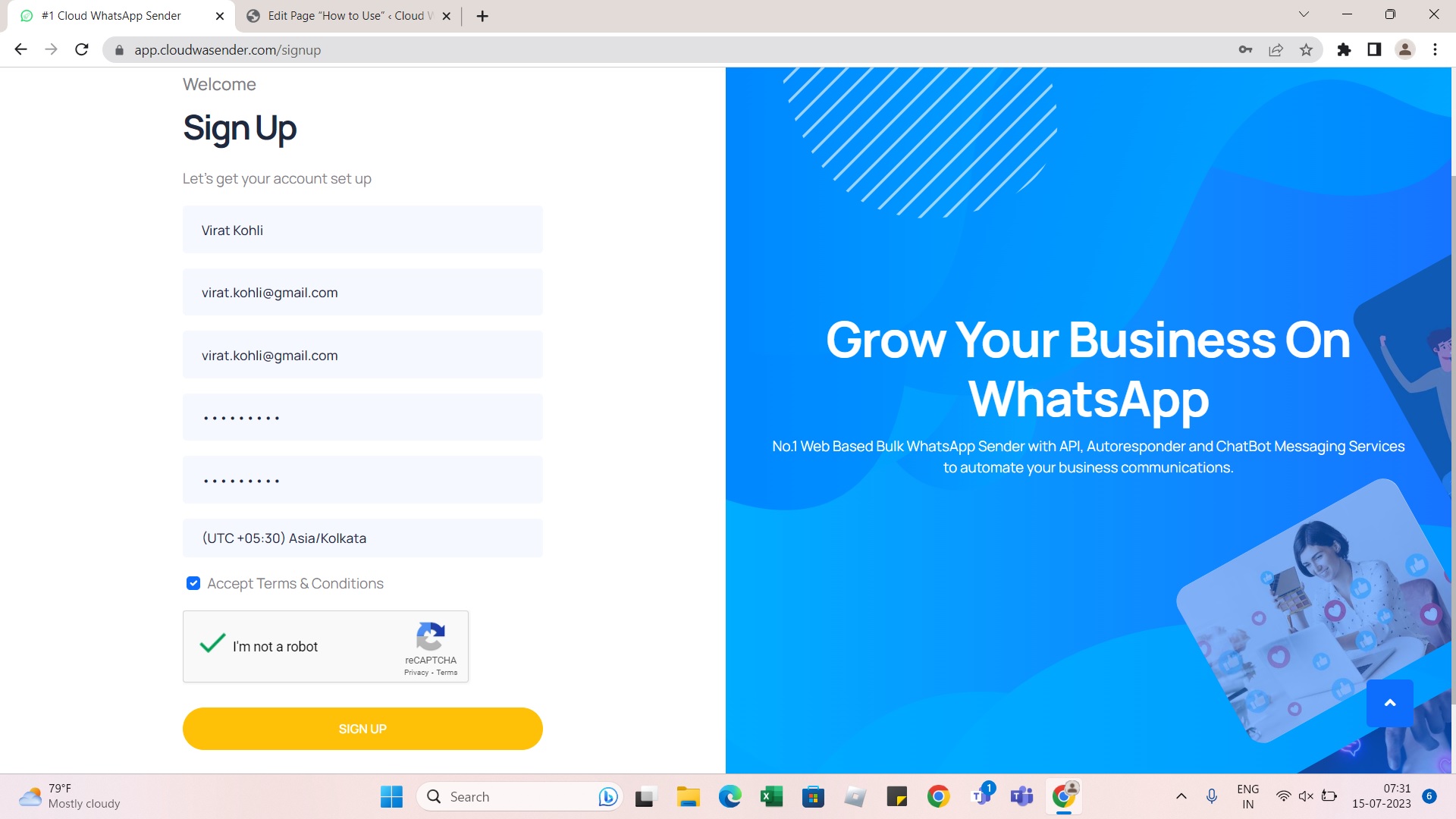
Task: Click the share page icon
Action: click(1276, 49)
